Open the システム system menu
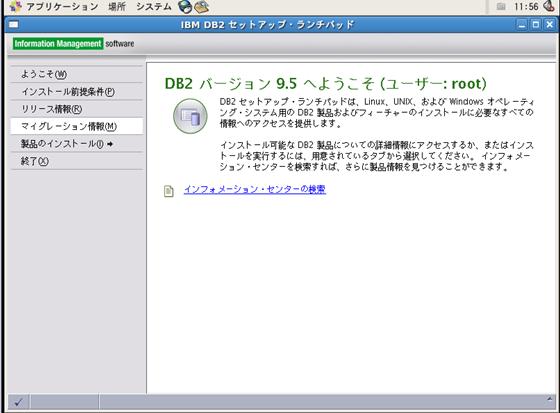 154,6
